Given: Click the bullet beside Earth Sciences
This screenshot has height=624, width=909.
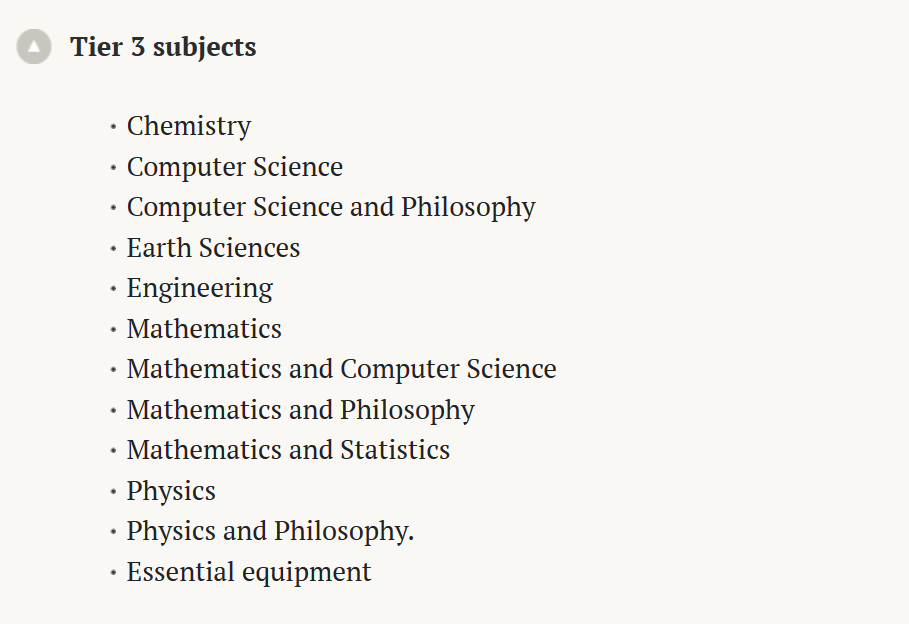Looking at the screenshot, I should click(x=113, y=248).
